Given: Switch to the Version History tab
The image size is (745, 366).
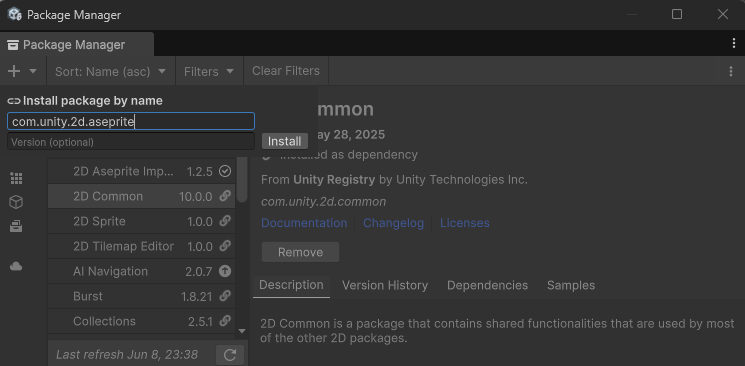Looking at the screenshot, I should [x=385, y=285].
